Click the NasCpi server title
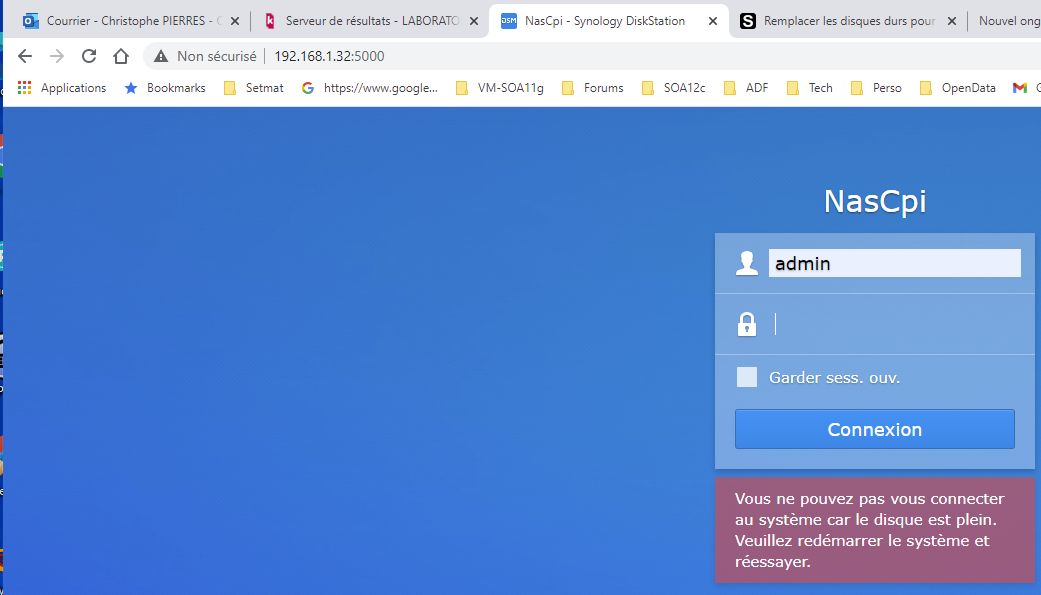Viewport: 1041px width, 595px height. tap(874, 201)
